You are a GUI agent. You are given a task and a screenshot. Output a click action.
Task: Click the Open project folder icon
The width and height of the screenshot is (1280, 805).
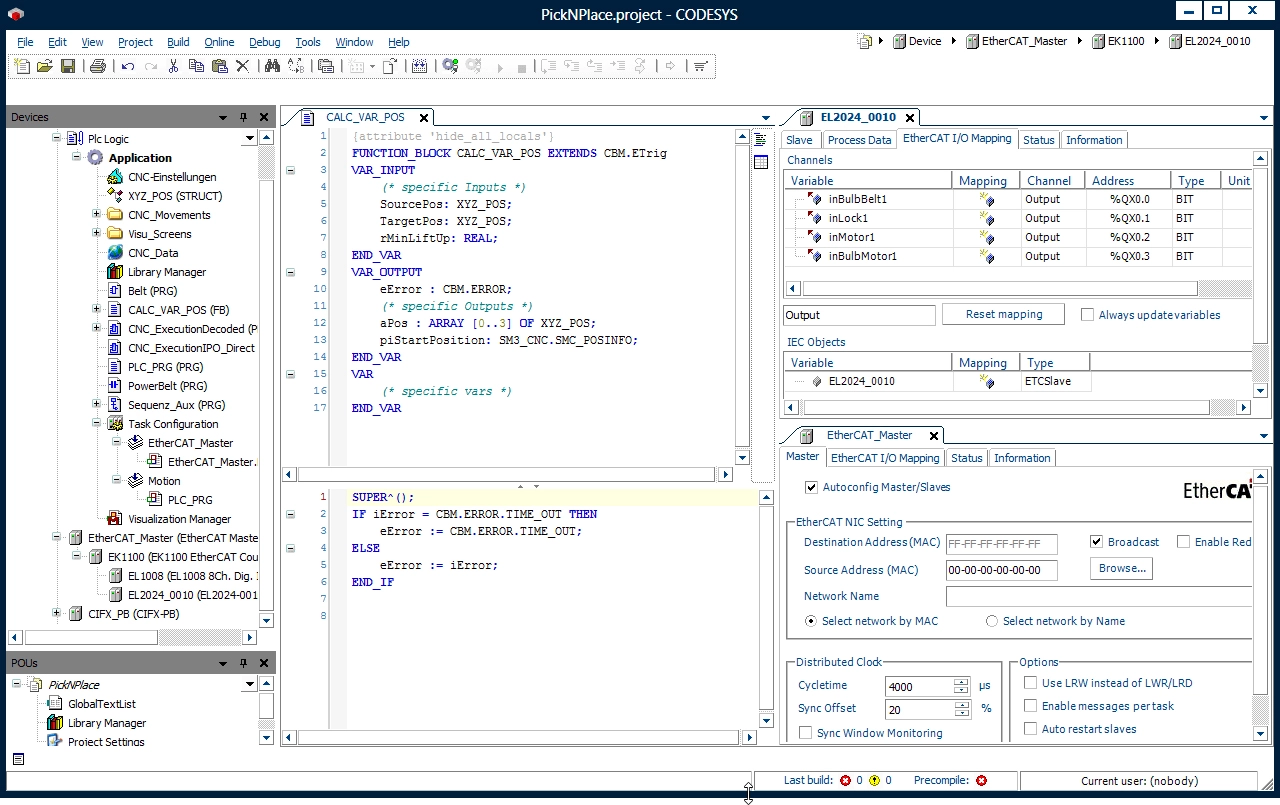44,66
